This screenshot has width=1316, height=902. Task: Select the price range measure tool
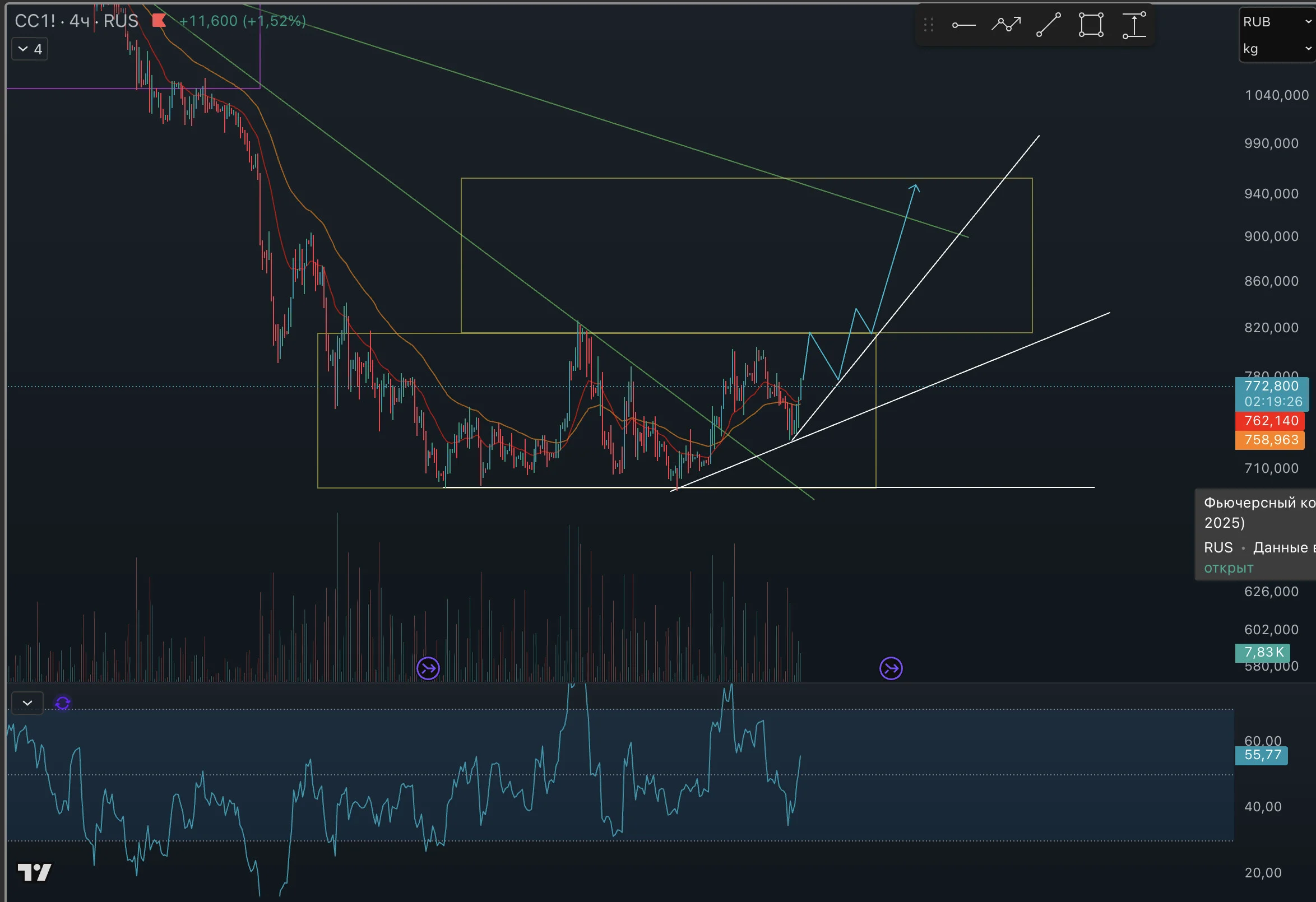[1134, 24]
